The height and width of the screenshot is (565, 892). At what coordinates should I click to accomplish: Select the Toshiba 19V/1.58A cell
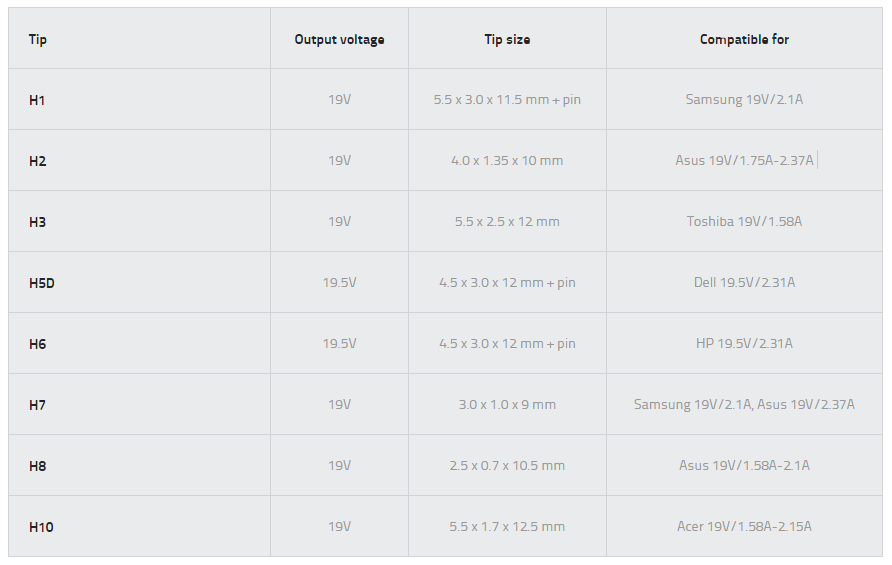(744, 221)
